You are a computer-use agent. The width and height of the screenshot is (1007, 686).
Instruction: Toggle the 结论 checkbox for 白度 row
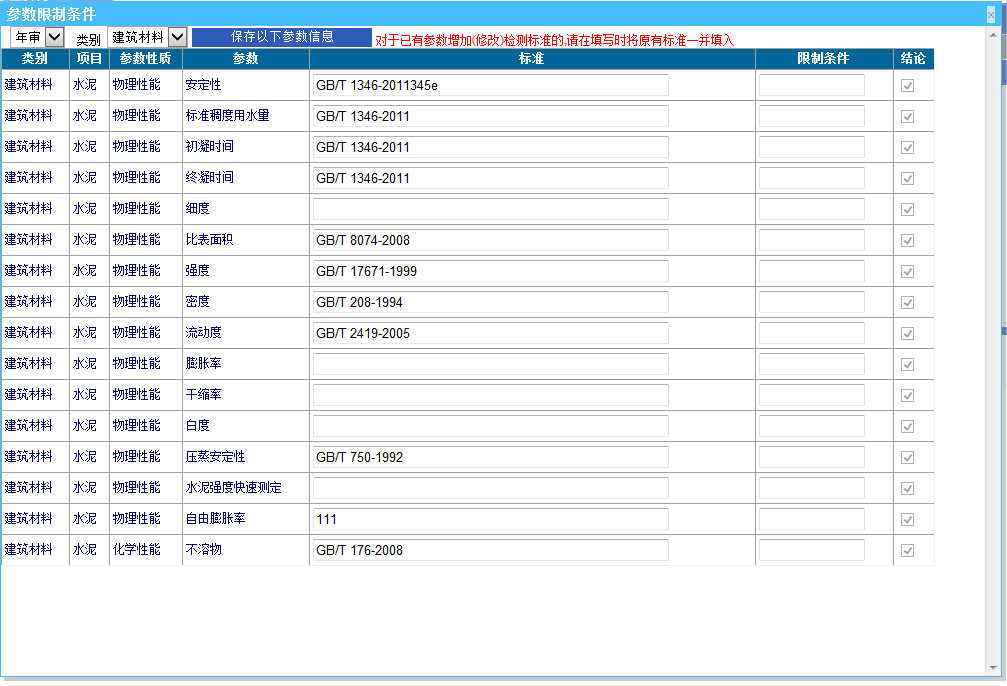(908, 427)
